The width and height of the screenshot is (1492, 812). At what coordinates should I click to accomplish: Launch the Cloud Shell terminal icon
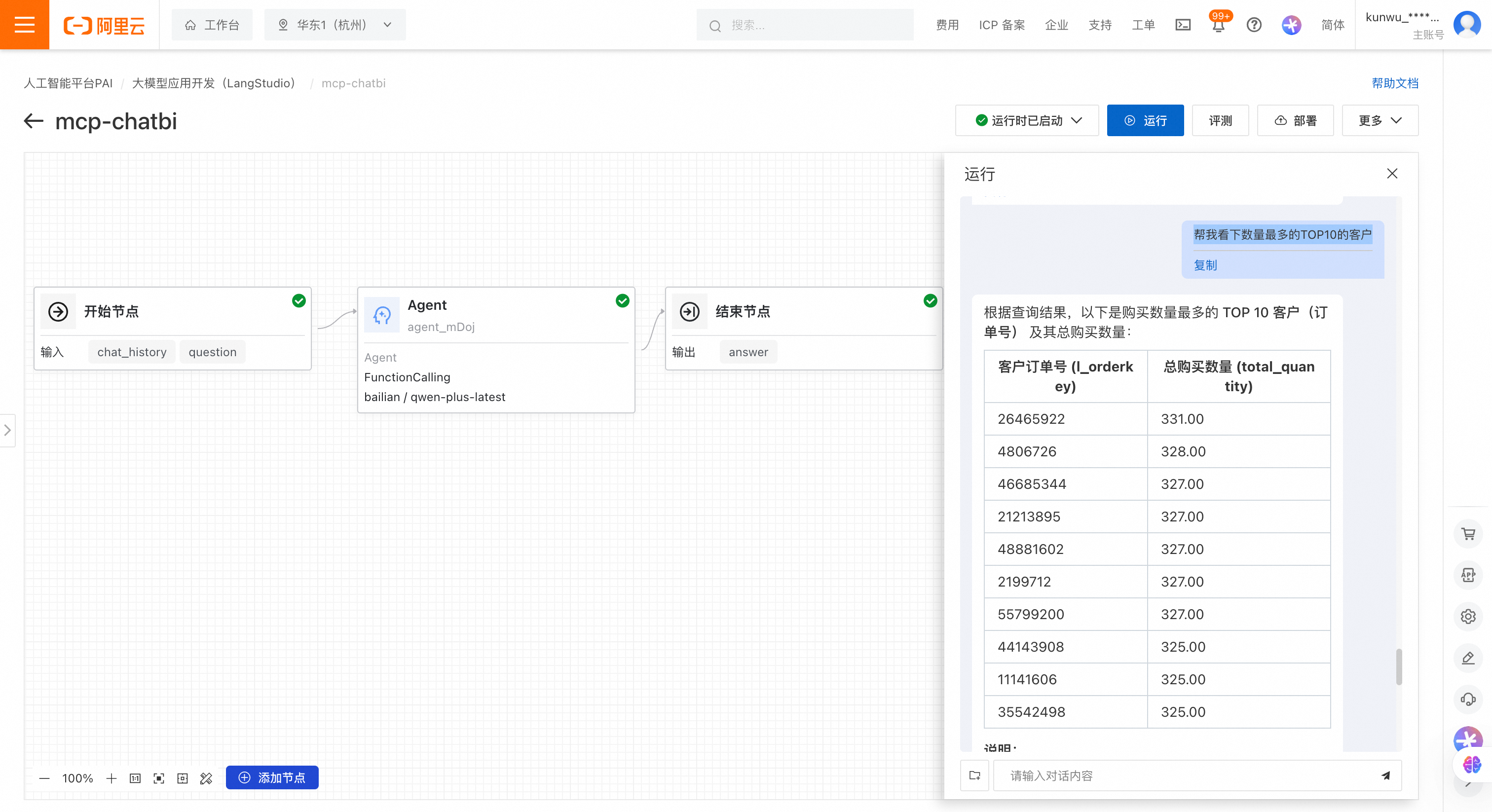pyautogui.click(x=1183, y=25)
